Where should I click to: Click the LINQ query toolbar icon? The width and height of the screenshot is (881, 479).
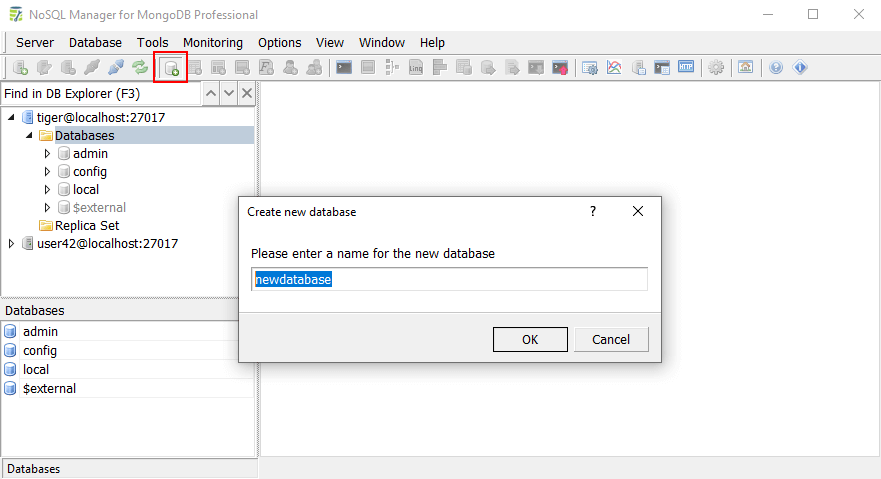[x=415, y=68]
